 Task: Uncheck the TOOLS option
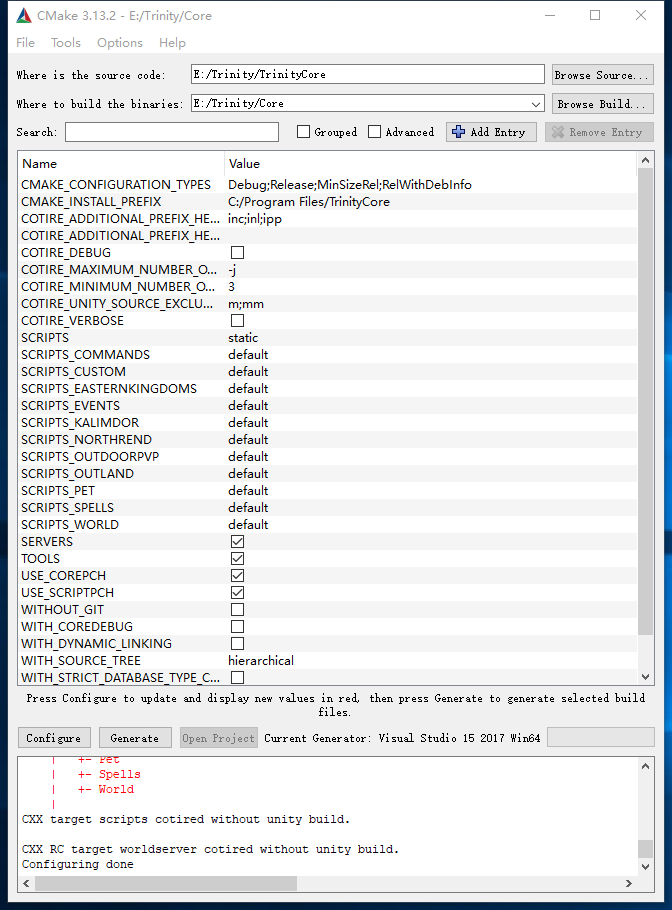[237, 558]
